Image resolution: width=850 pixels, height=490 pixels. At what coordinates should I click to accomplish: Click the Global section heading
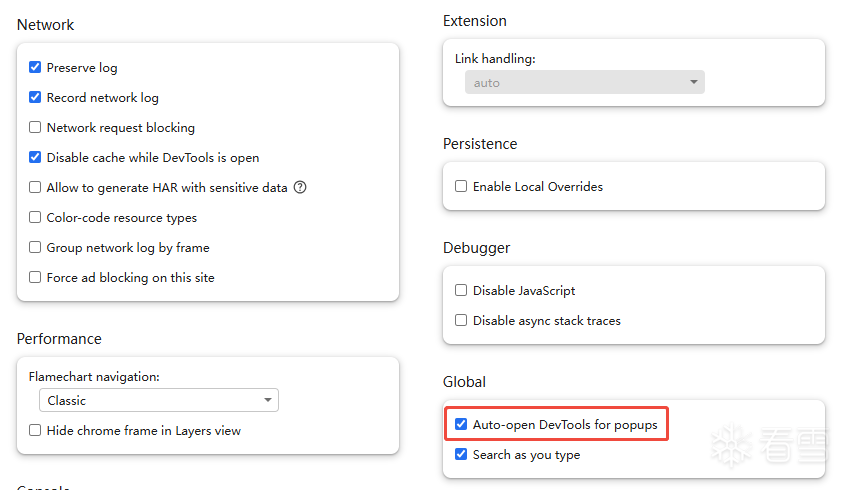pos(464,382)
